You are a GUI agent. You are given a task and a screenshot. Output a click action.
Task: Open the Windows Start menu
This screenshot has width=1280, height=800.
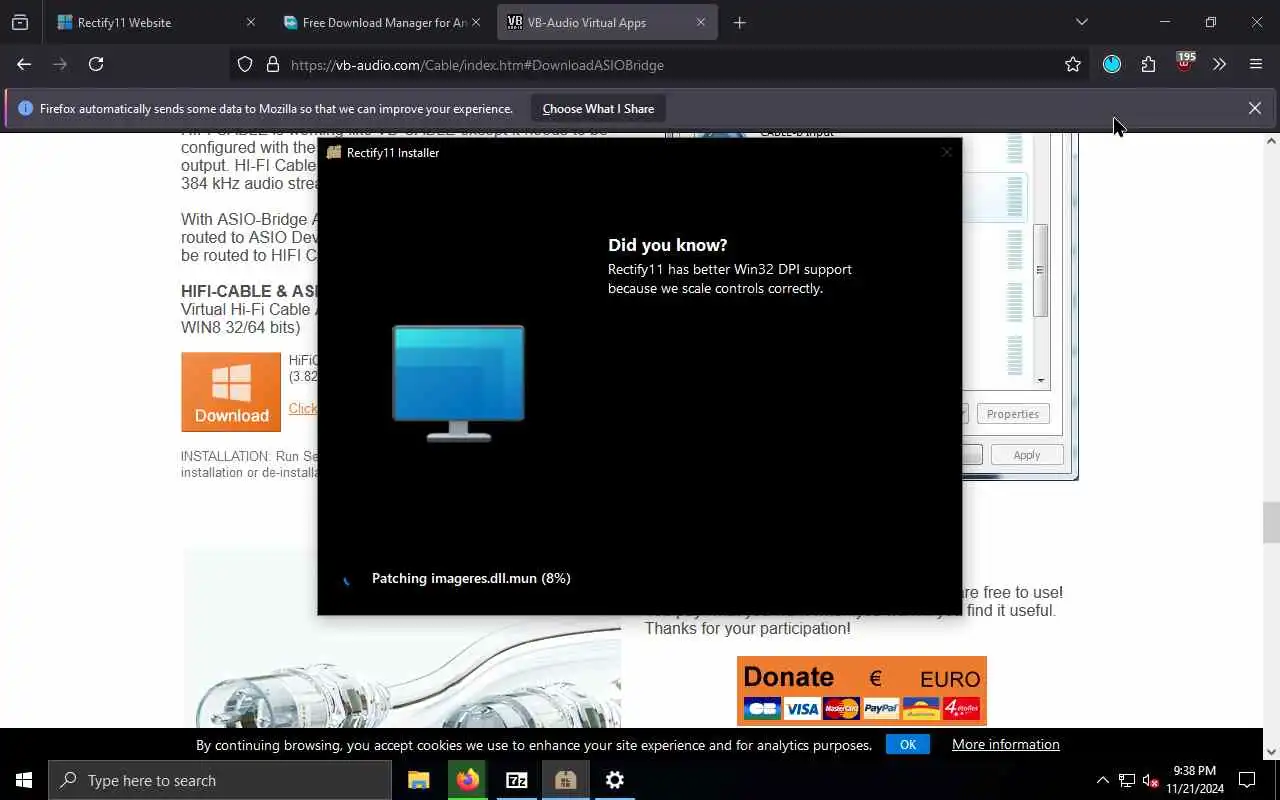click(24, 780)
